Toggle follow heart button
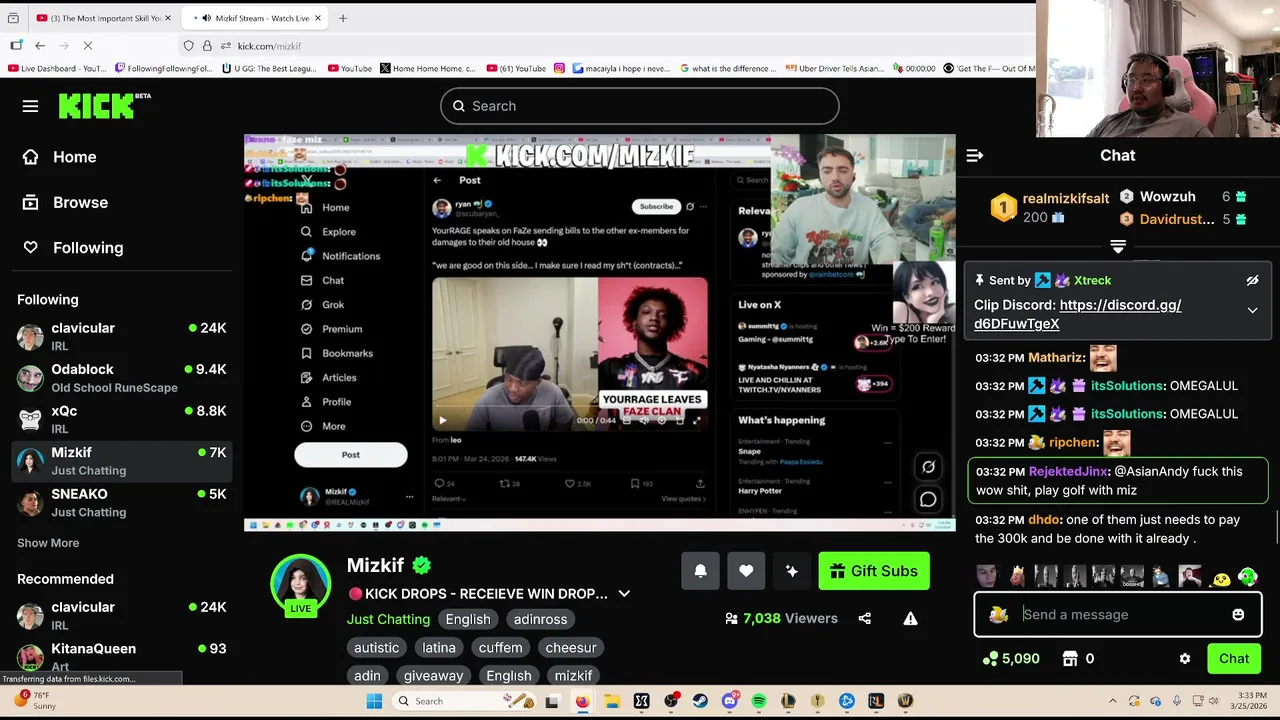1280x720 pixels. [746, 571]
